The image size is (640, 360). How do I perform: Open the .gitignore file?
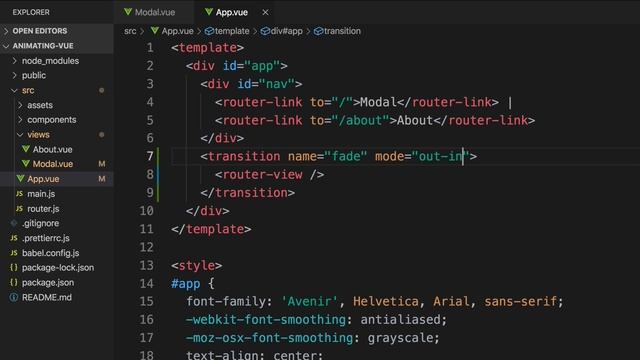pos(40,223)
